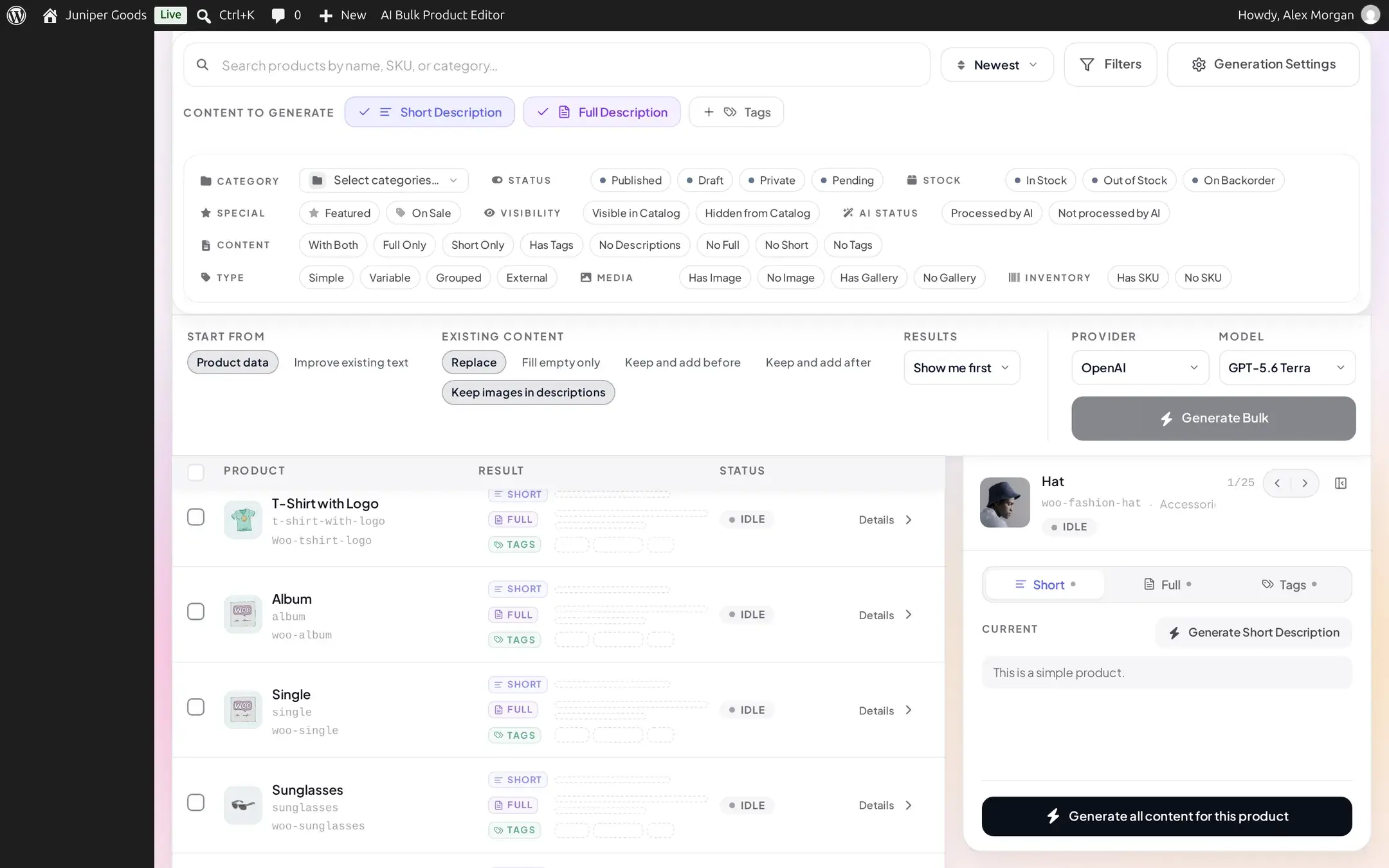Go to the previous product arrow
Image resolution: width=1389 pixels, height=868 pixels.
click(x=1277, y=483)
